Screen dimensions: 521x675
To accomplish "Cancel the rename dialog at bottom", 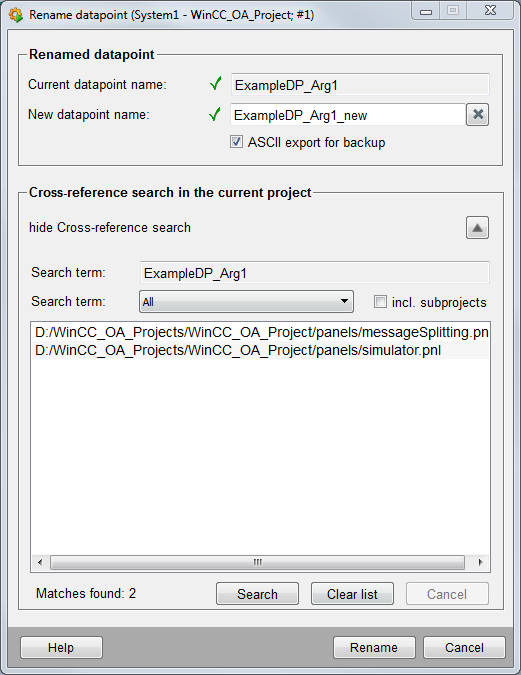I will tap(464, 647).
